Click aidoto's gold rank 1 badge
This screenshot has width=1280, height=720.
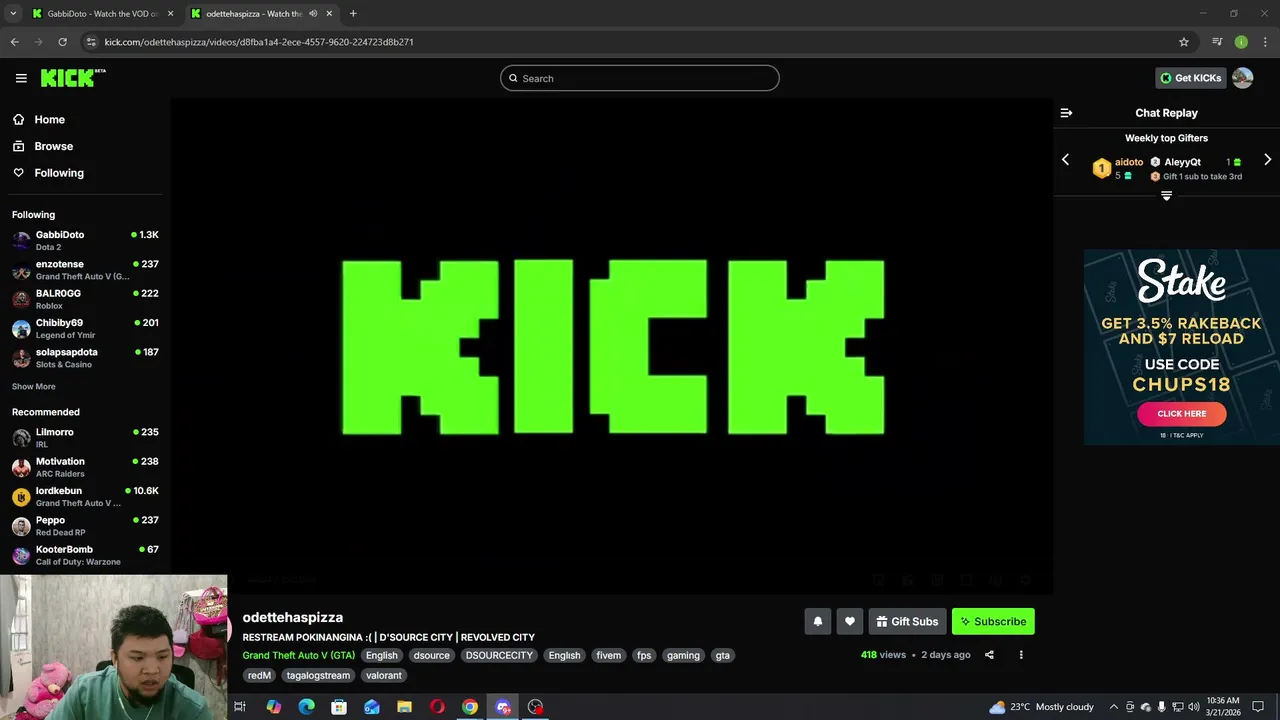1101,168
